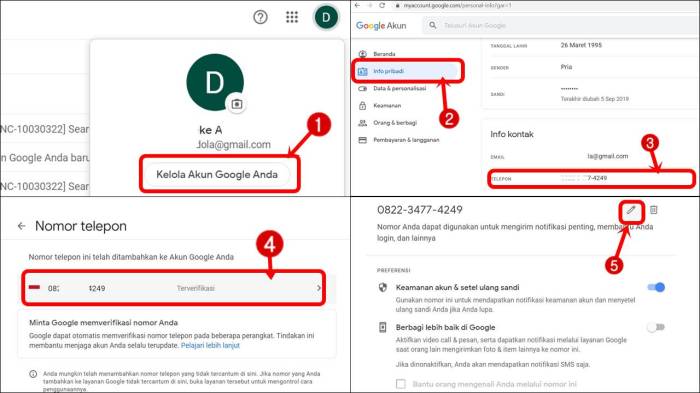Screen dimensions: 700x393
Task: Go back using arrow beside Nomor telepon
Action: (21, 226)
